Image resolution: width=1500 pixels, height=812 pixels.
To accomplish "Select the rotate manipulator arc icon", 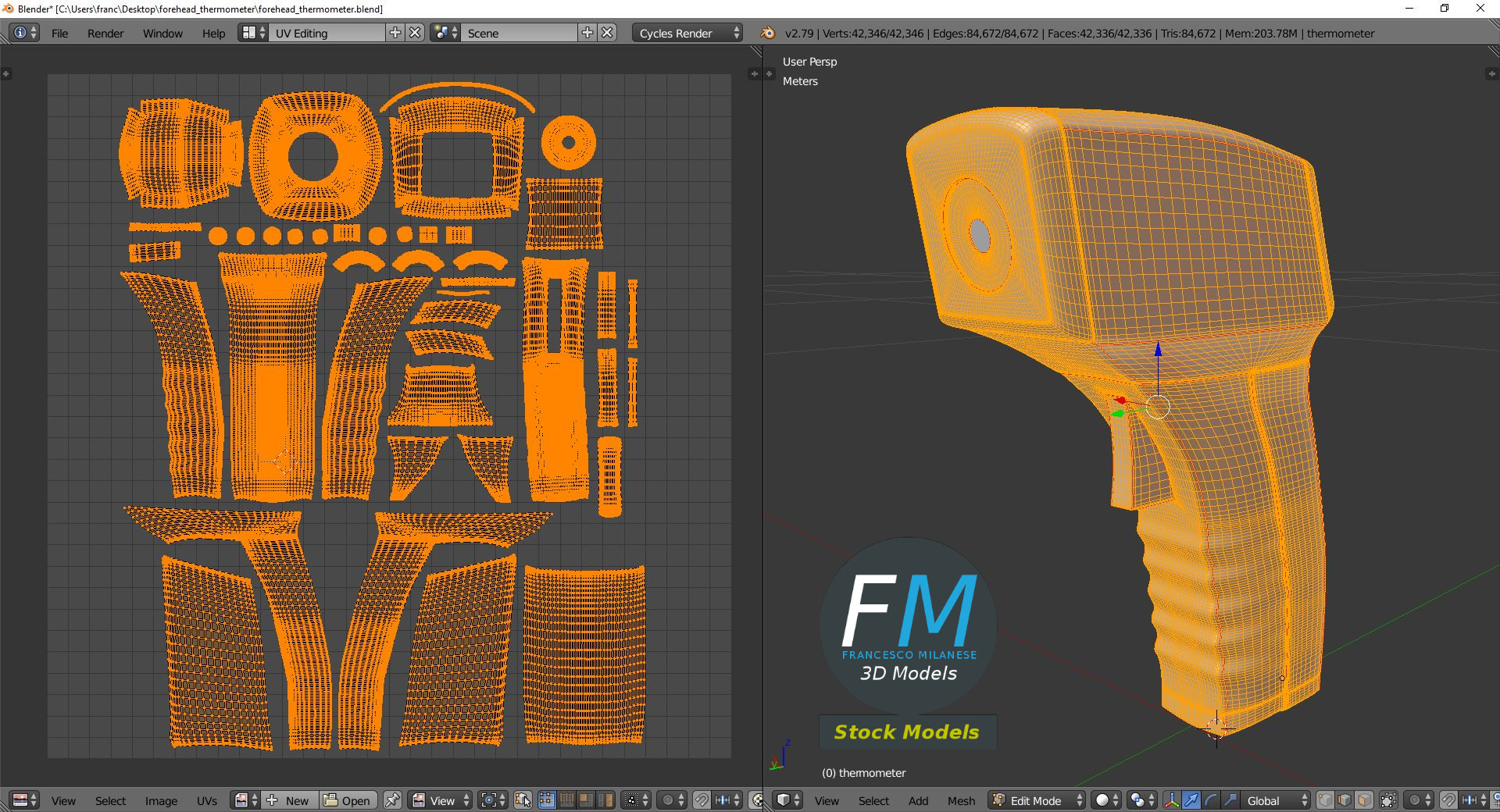I will pos(1210,800).
